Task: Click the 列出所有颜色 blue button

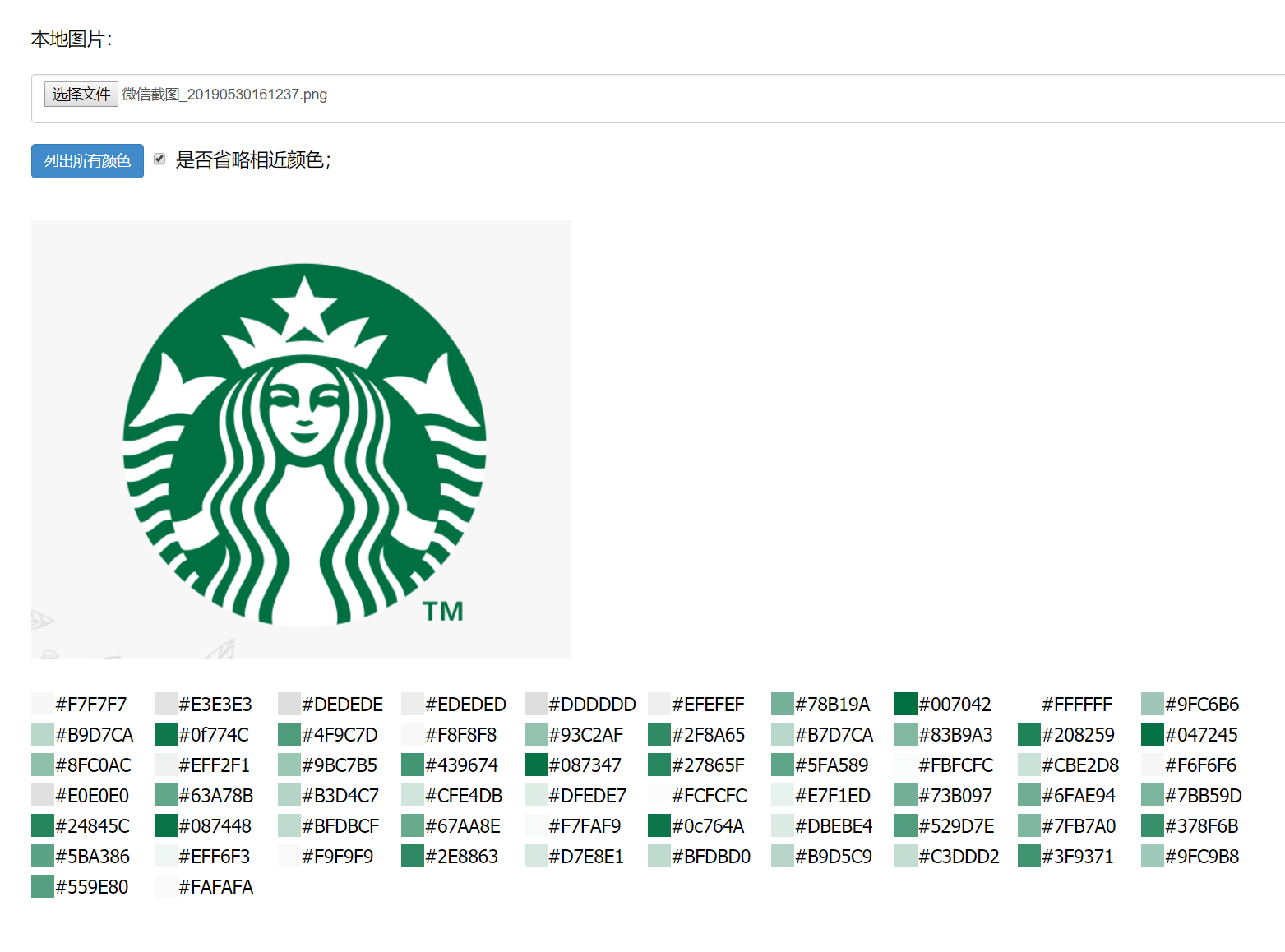Action: 87,161
